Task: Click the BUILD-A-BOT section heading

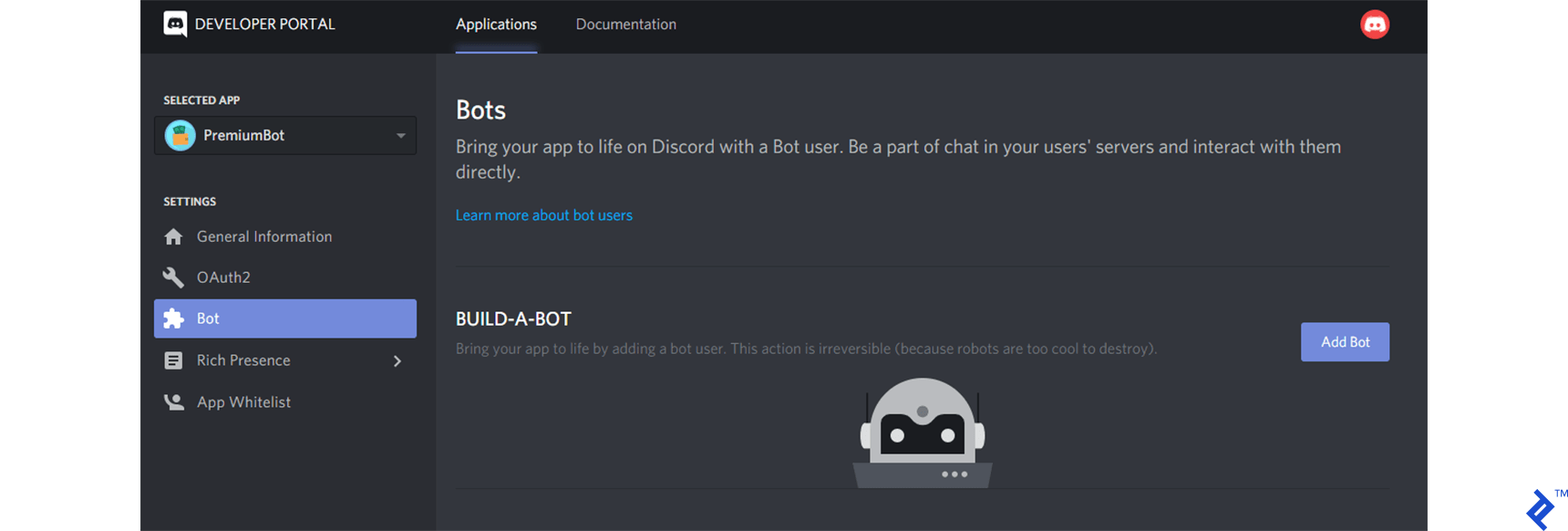Action: [x=513, y=319]
